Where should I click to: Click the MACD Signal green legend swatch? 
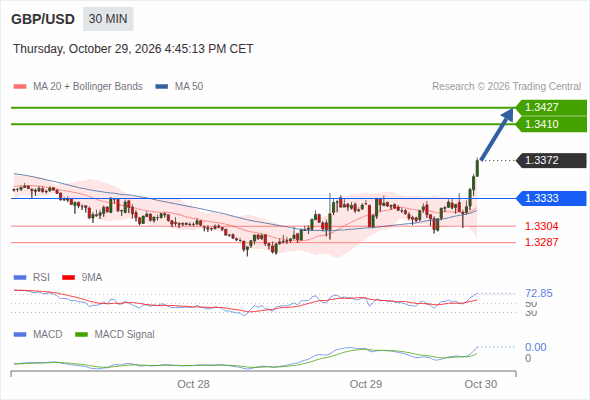(81, 335)
